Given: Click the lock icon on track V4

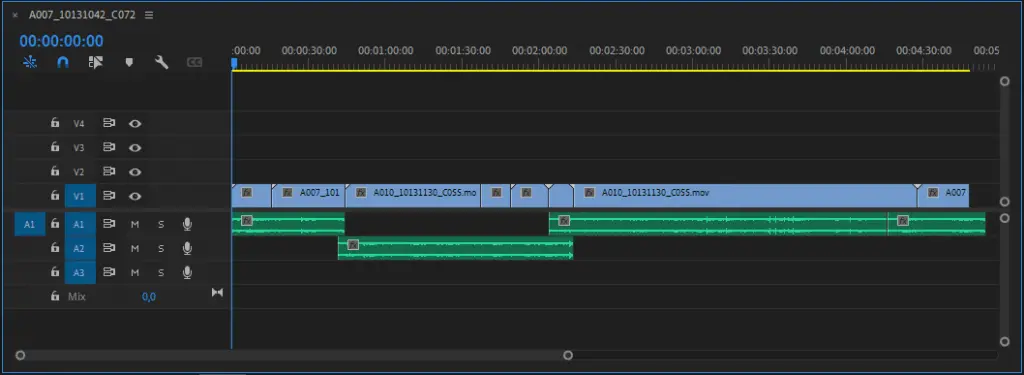Looking at the screenshot, I should point(55,123).
